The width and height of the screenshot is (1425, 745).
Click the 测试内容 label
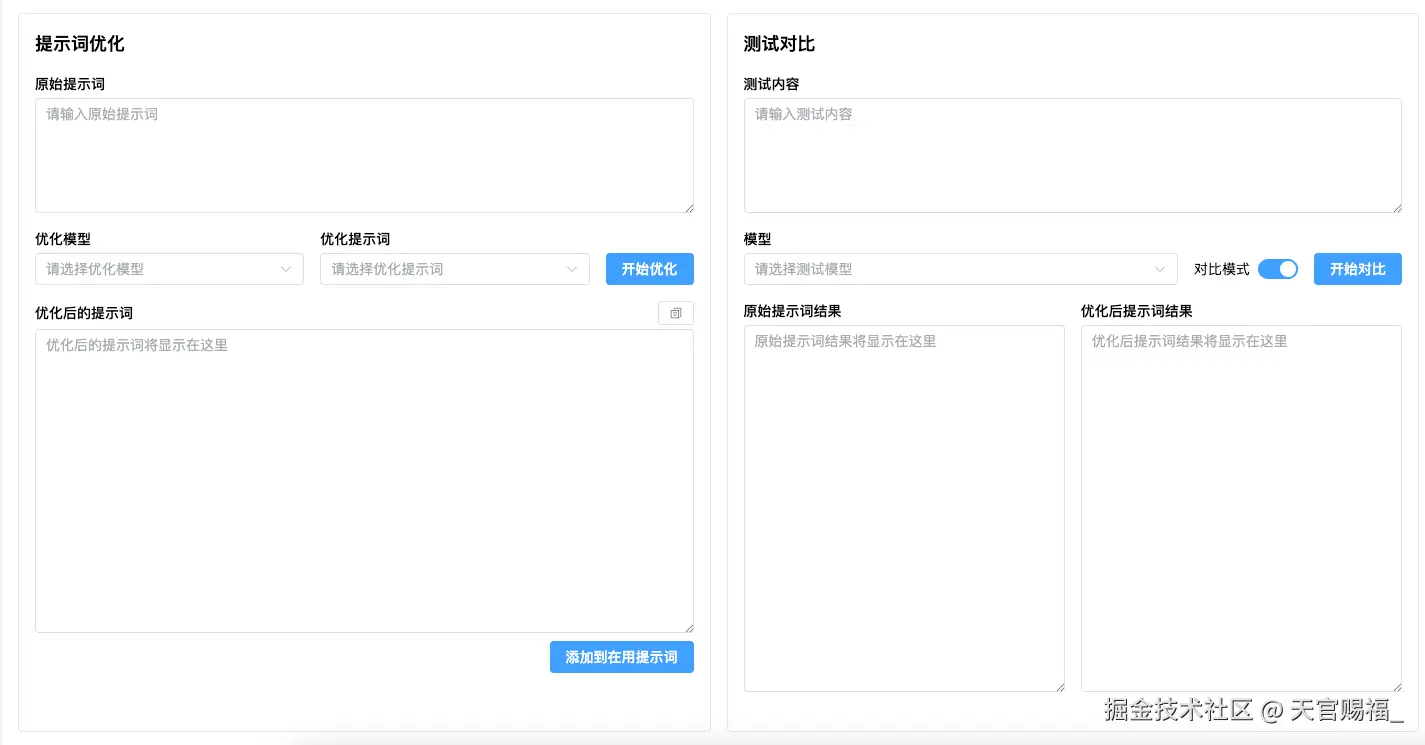[772, 84]
